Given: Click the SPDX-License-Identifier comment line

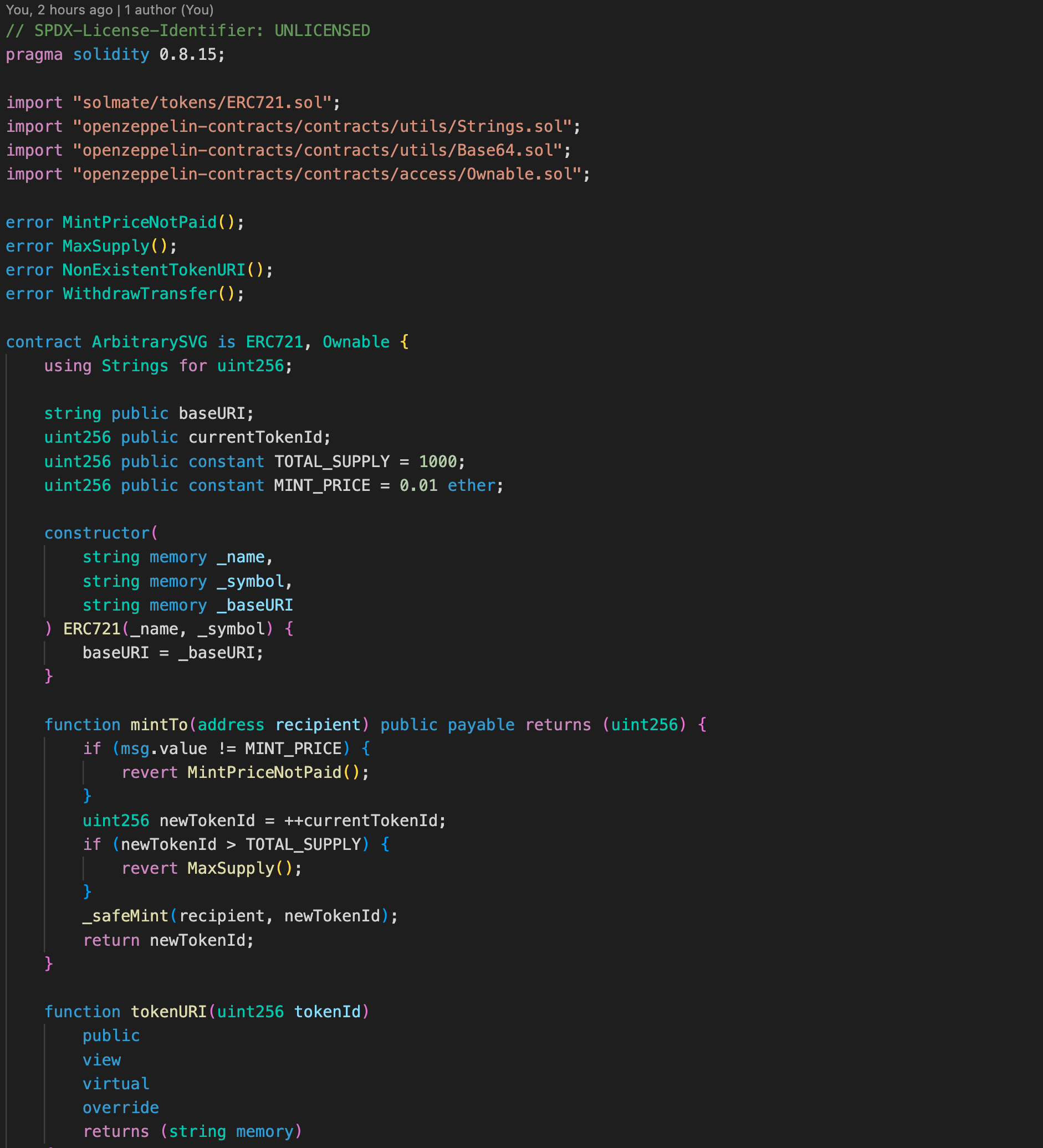Looking at the screenshot, I should point(188,31).
